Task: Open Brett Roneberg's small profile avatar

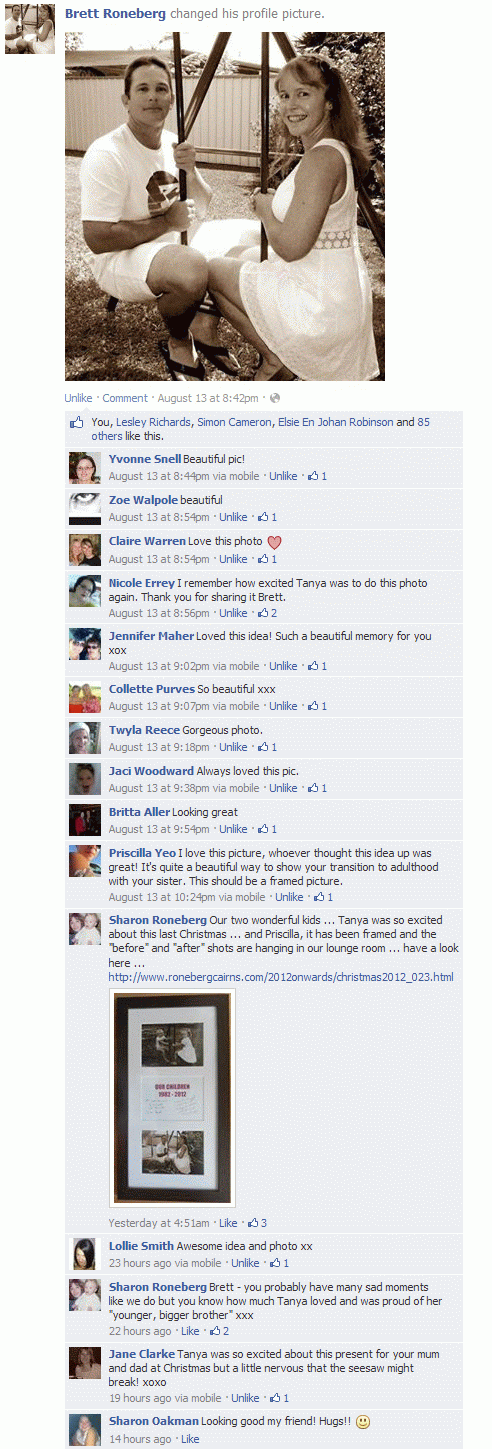Action: [30, 29]
